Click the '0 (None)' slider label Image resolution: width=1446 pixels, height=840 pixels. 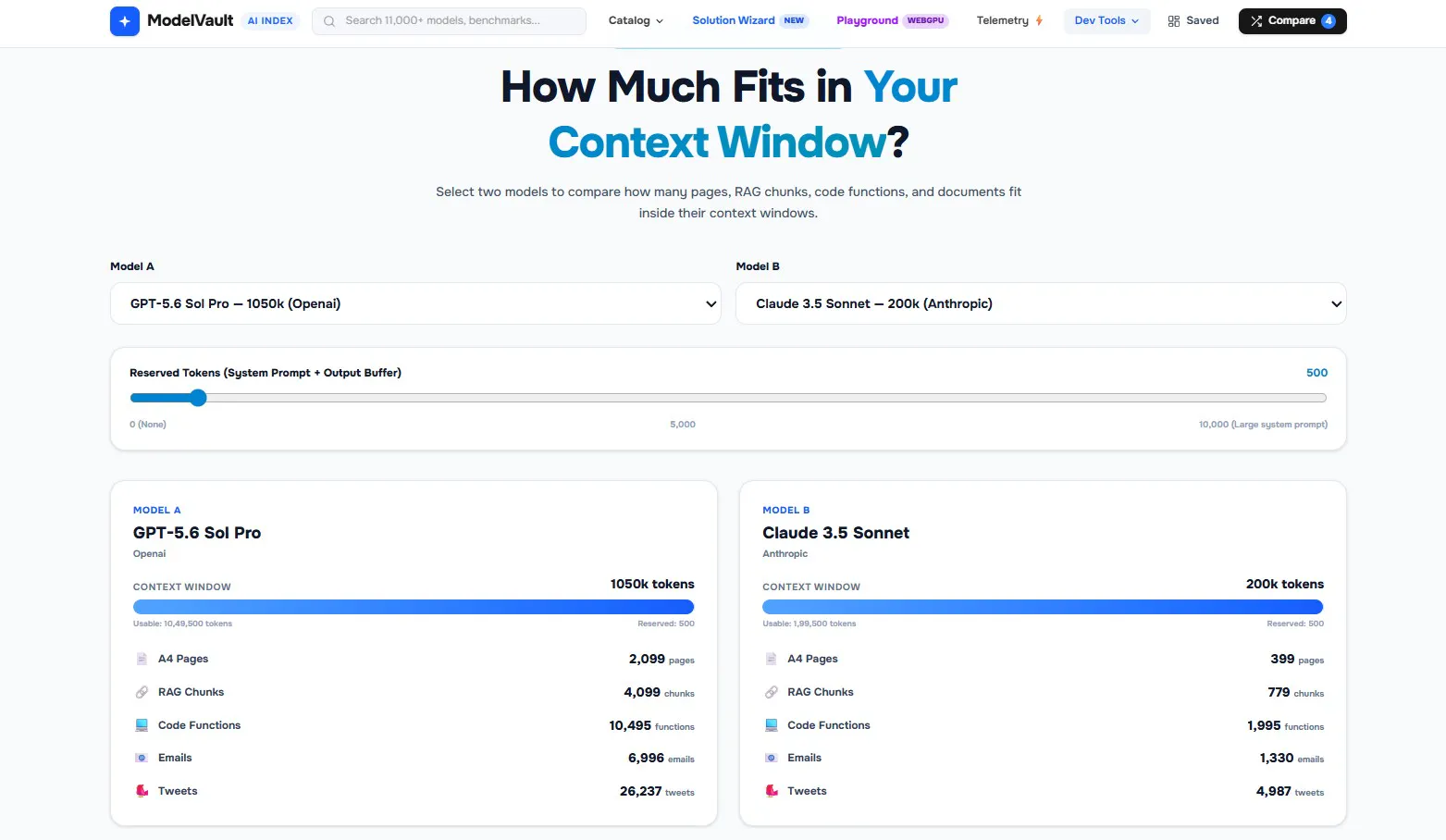coord(148,425)
